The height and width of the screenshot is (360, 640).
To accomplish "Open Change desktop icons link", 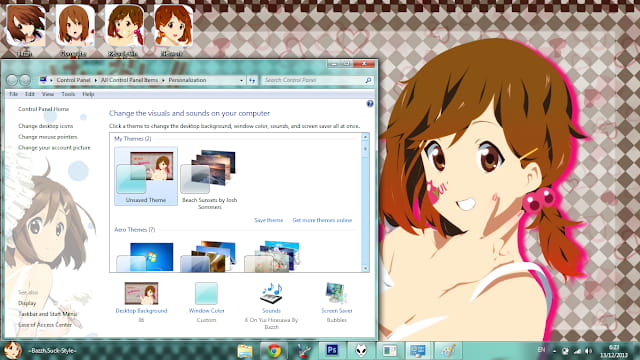I will coord(45,126).
